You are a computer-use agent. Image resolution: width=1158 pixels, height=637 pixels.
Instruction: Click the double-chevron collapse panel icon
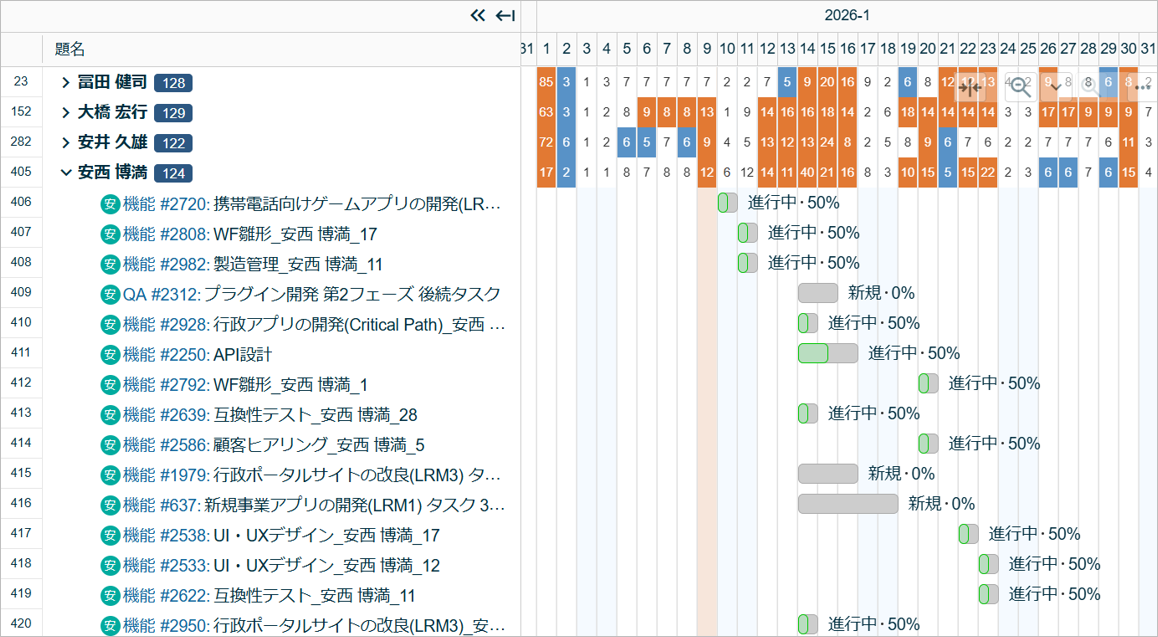[x=478, y=15]
